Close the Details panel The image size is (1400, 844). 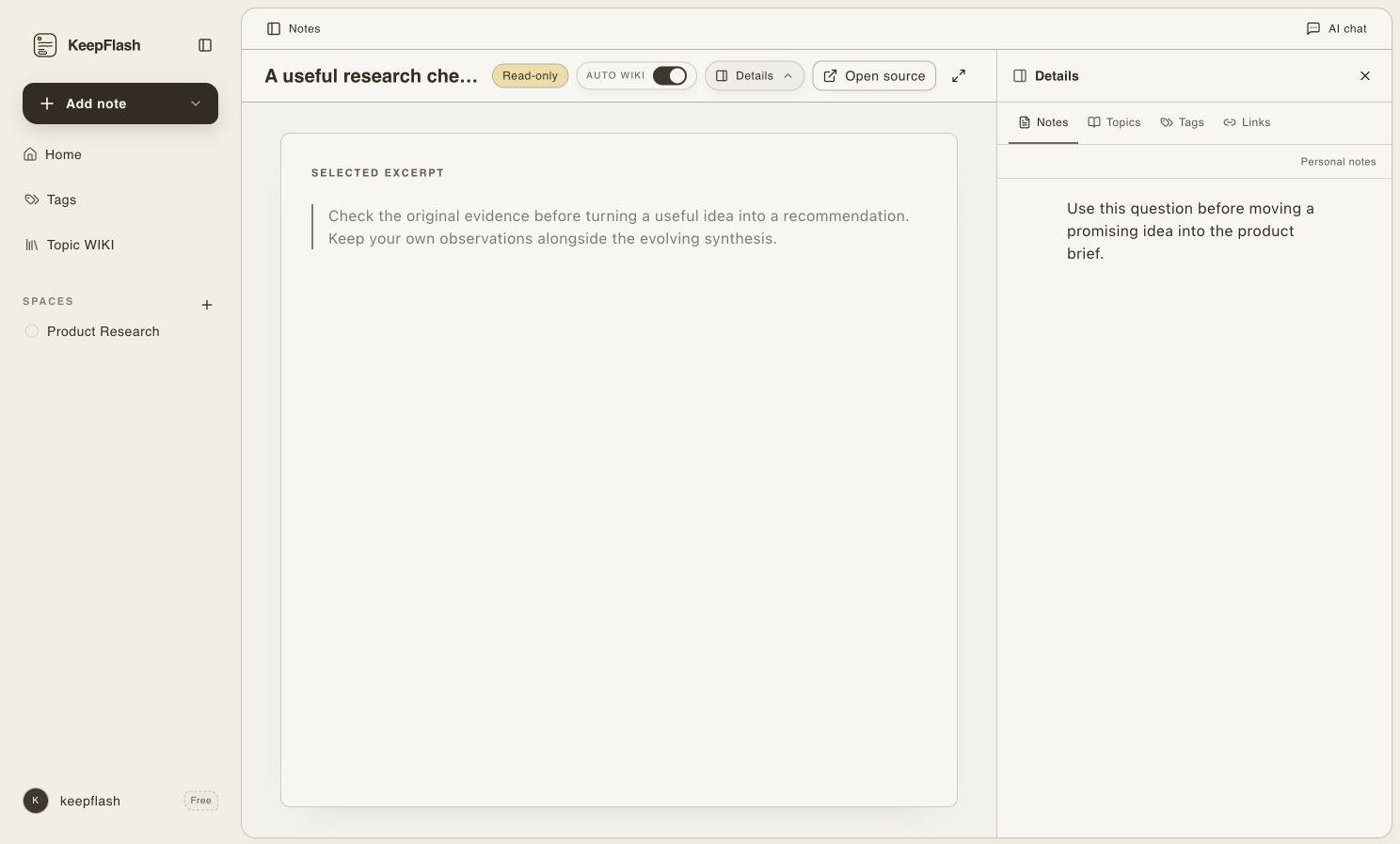1365,76
